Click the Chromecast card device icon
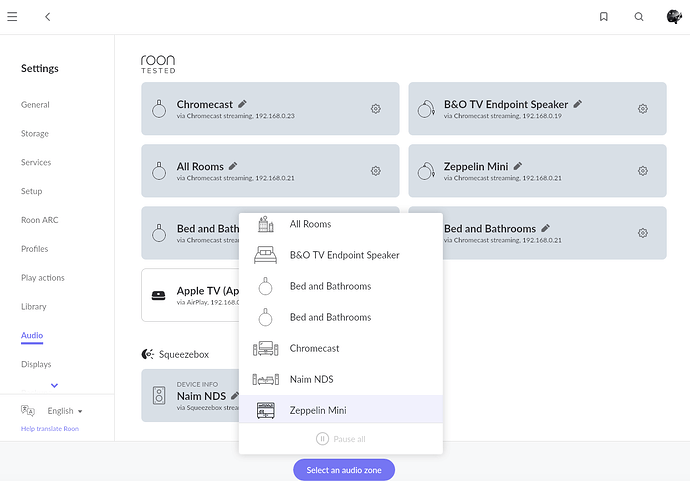This screenshot has width=690, height=481. coord(159,109)
